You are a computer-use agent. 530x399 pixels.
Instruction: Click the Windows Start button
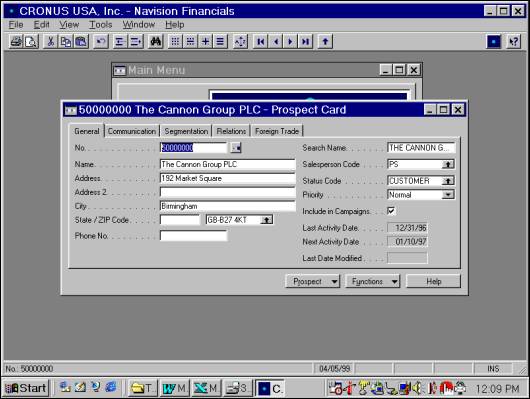pos(26,388)
